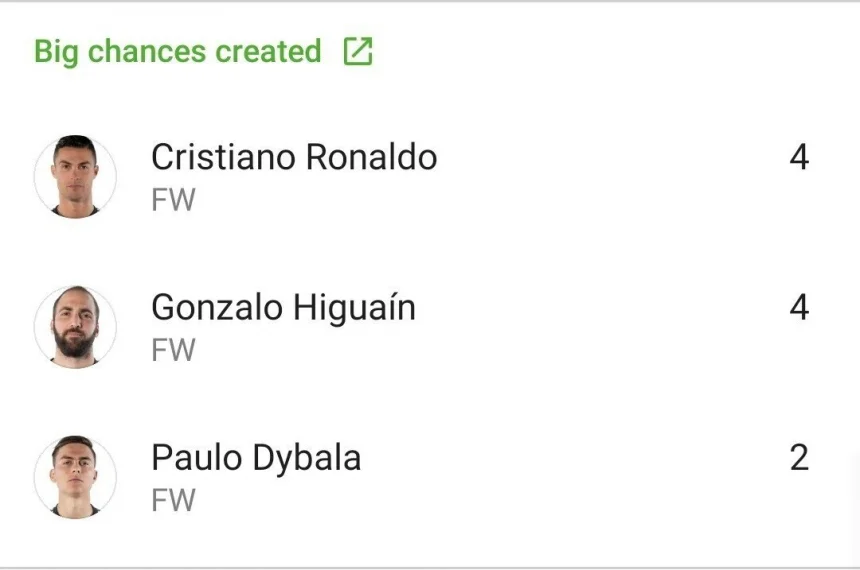The width and height of the screenshot is (860, 570).
Task: Tap the FW position under Paulo Dybala
Action: pyautogui.click(x=173, y=501)
